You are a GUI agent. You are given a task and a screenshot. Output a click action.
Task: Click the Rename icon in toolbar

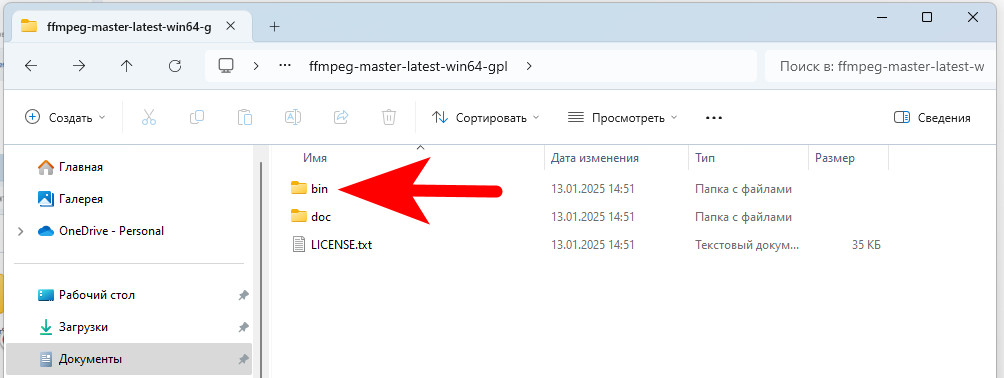tap(293, 117)
